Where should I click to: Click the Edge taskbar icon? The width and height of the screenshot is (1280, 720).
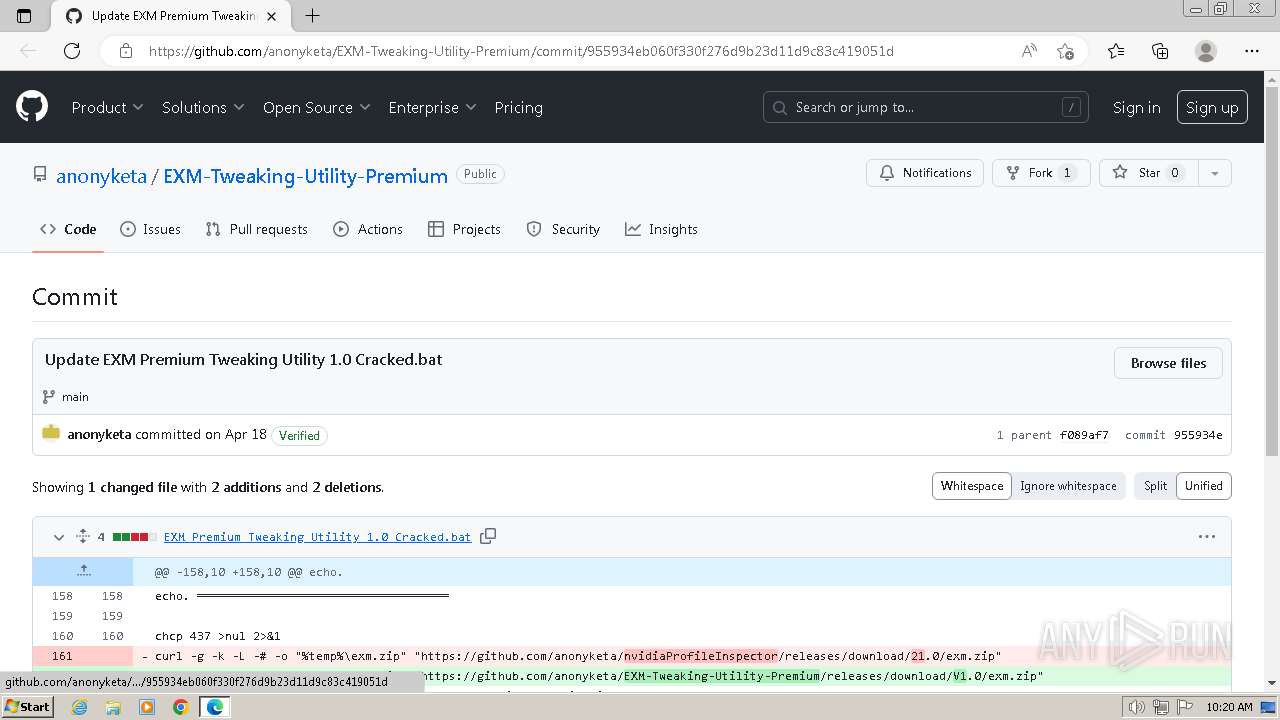[x=215, y=707]
